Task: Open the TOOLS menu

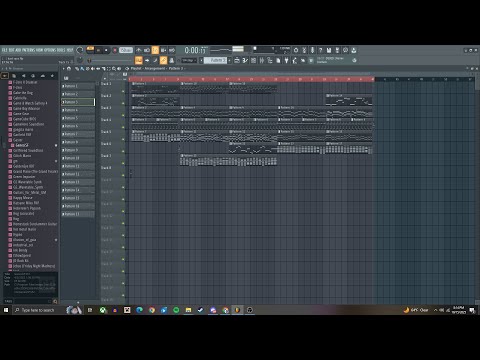Action: (x=61, y=50)
